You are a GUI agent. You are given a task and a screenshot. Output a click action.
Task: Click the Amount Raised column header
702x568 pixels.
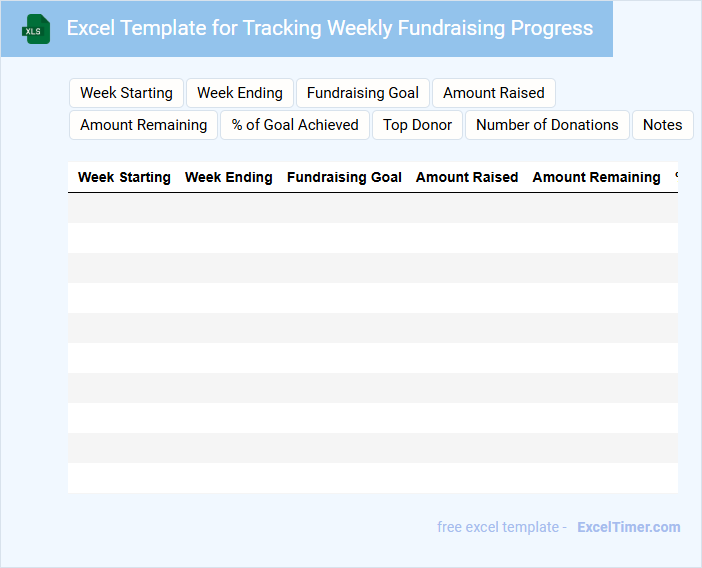[x=467, y=177]
